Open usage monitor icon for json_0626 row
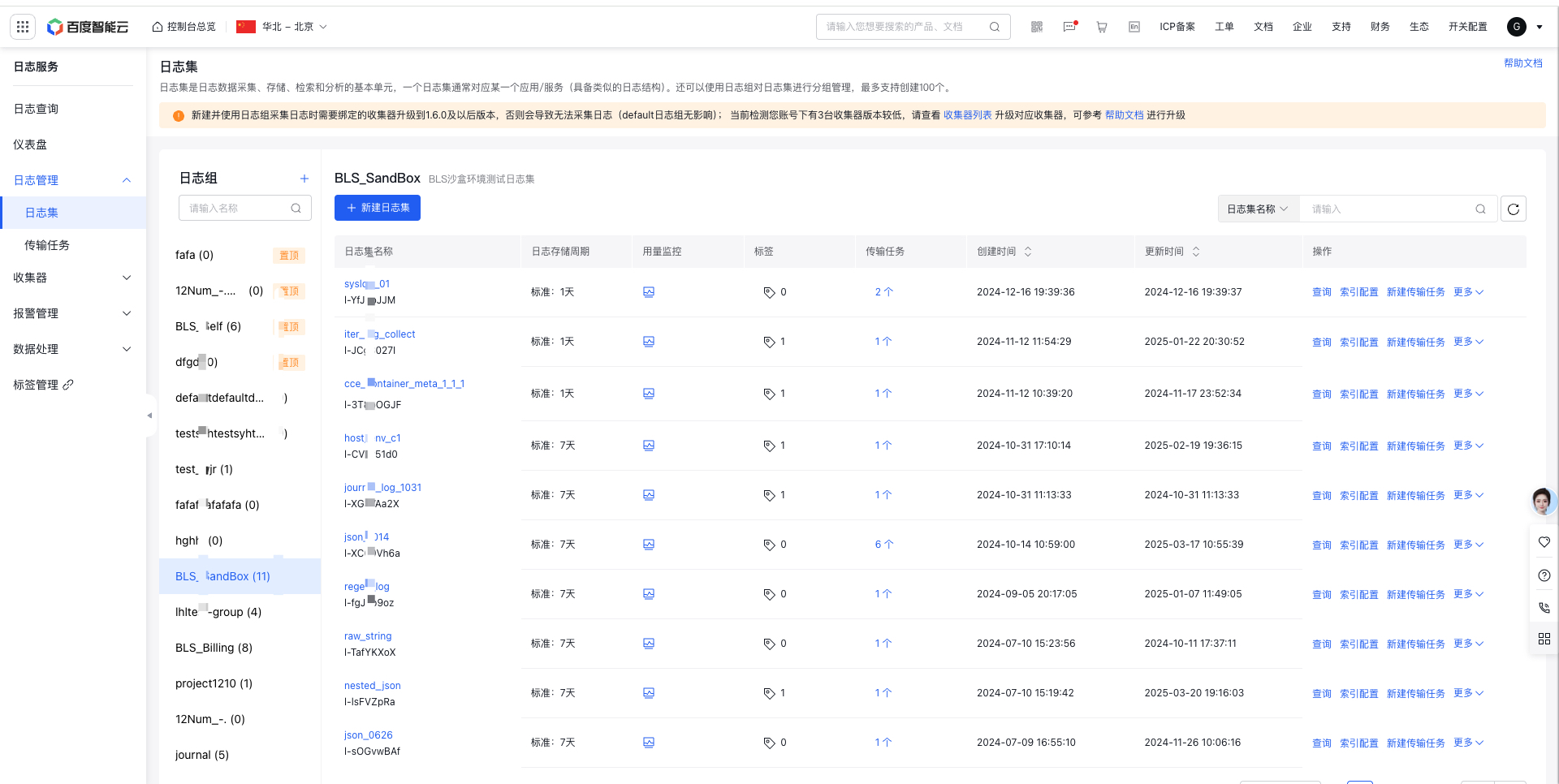The image size is (1559, 784). [649, 743]
